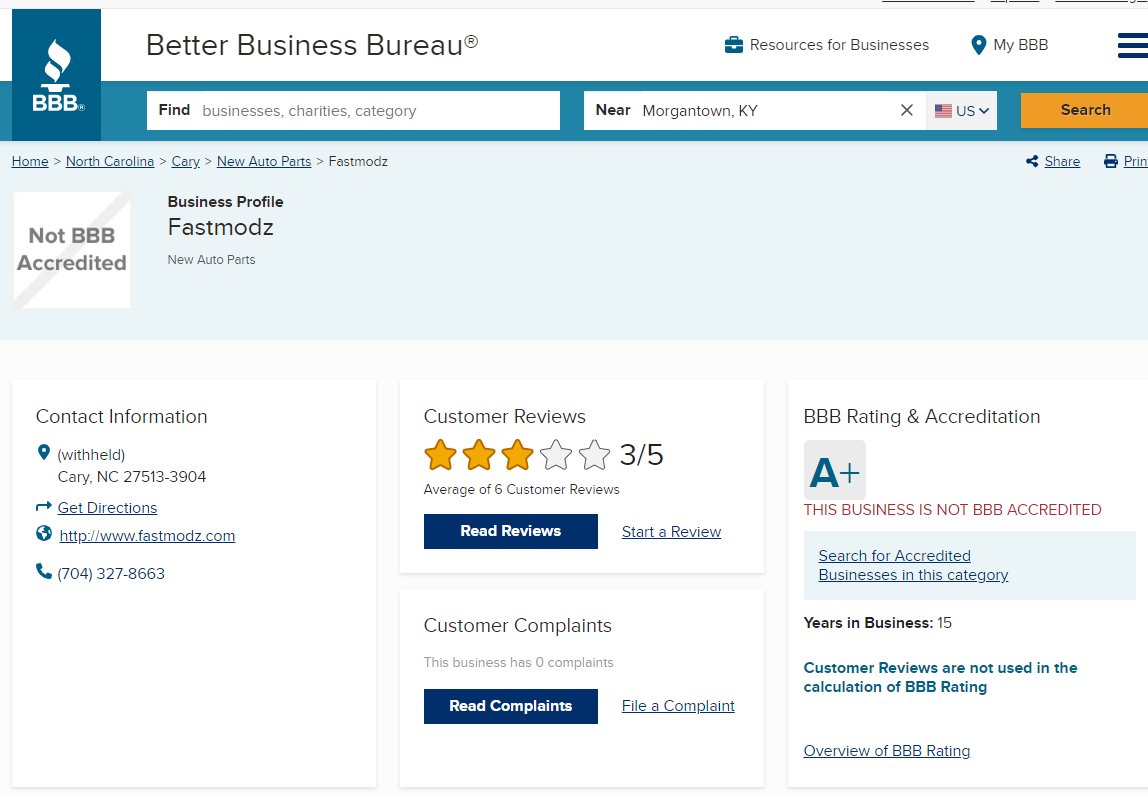Click Customer Reviews not used in calculation link
This screenshot has height=797, width=1148.
(940, 677)
